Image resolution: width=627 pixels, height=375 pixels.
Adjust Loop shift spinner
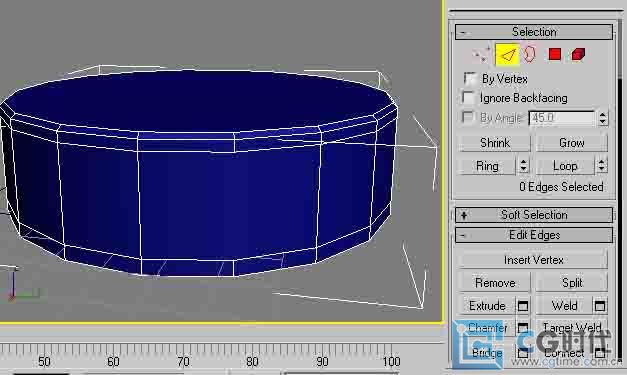(x=601, y=166)
